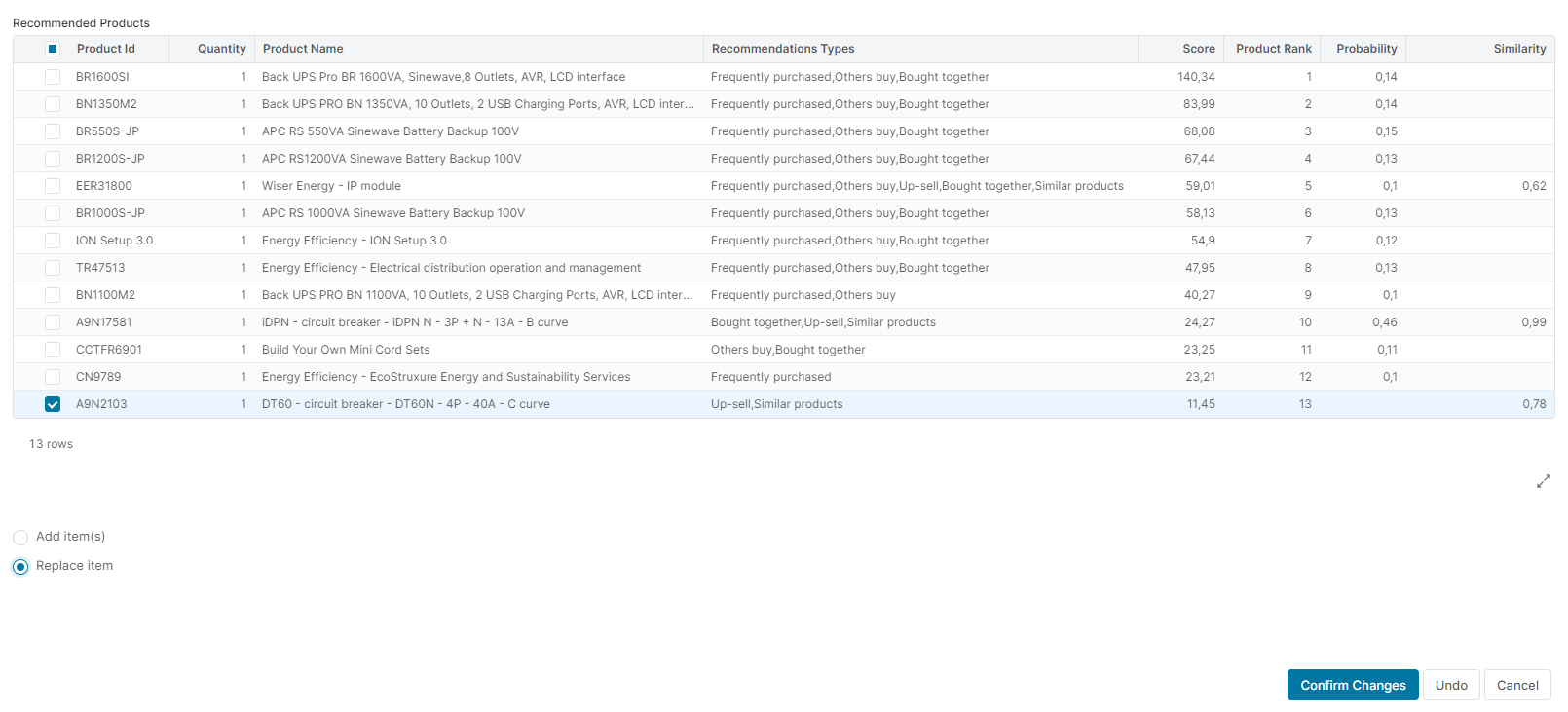Toggle the select-all header checkbox
Screen dimensions: 1568x712
53,49
